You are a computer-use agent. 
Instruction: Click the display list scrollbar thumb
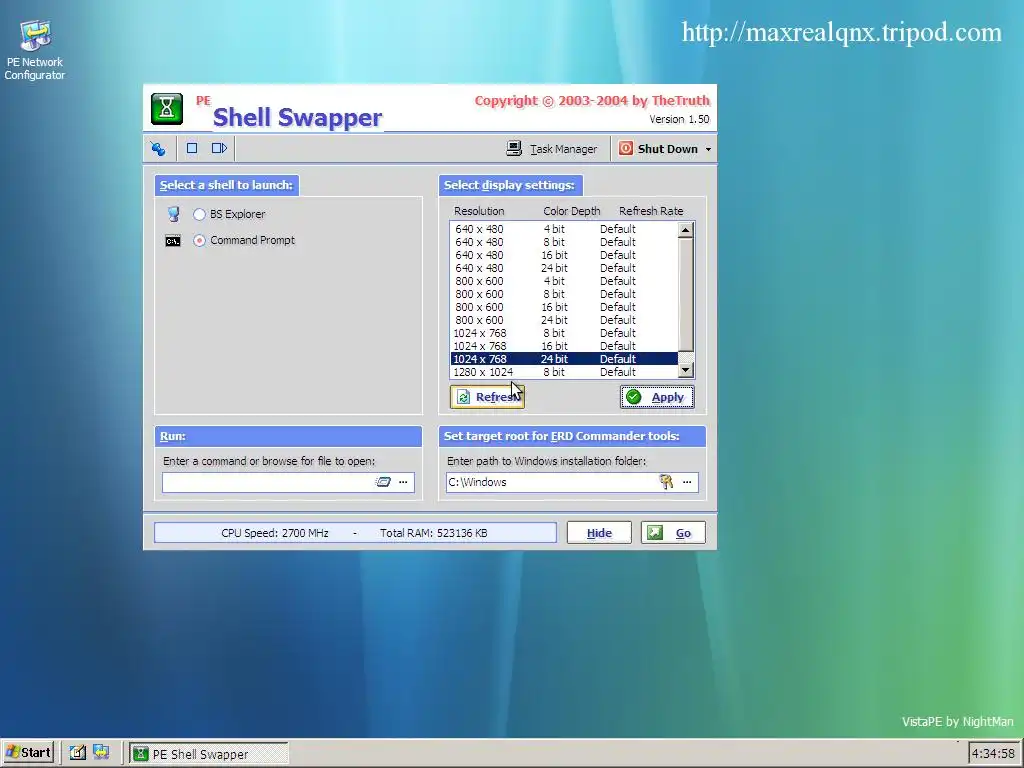click(685, 295)
